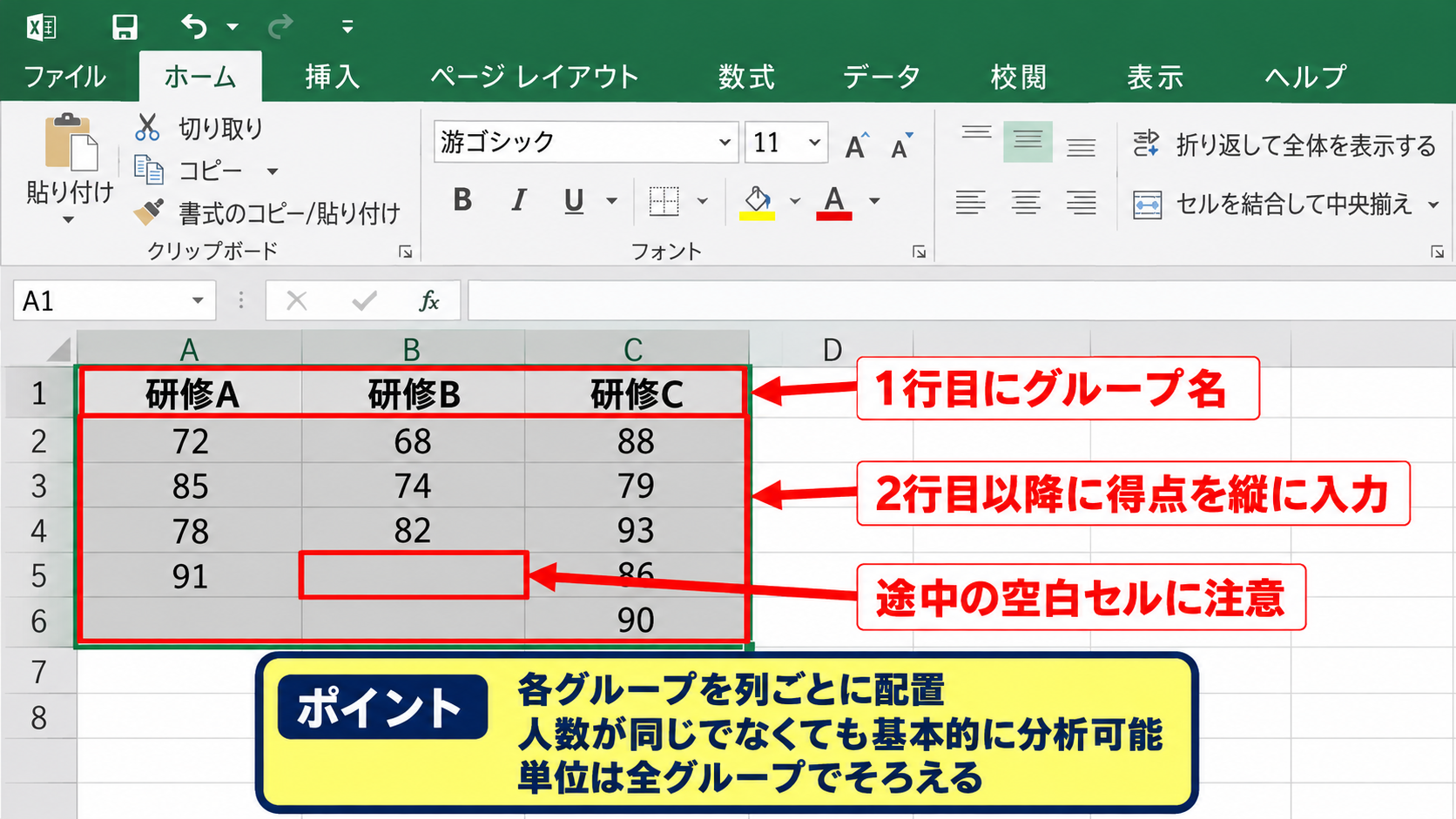Expand the 貼り付け options arrow

point(69,219)
